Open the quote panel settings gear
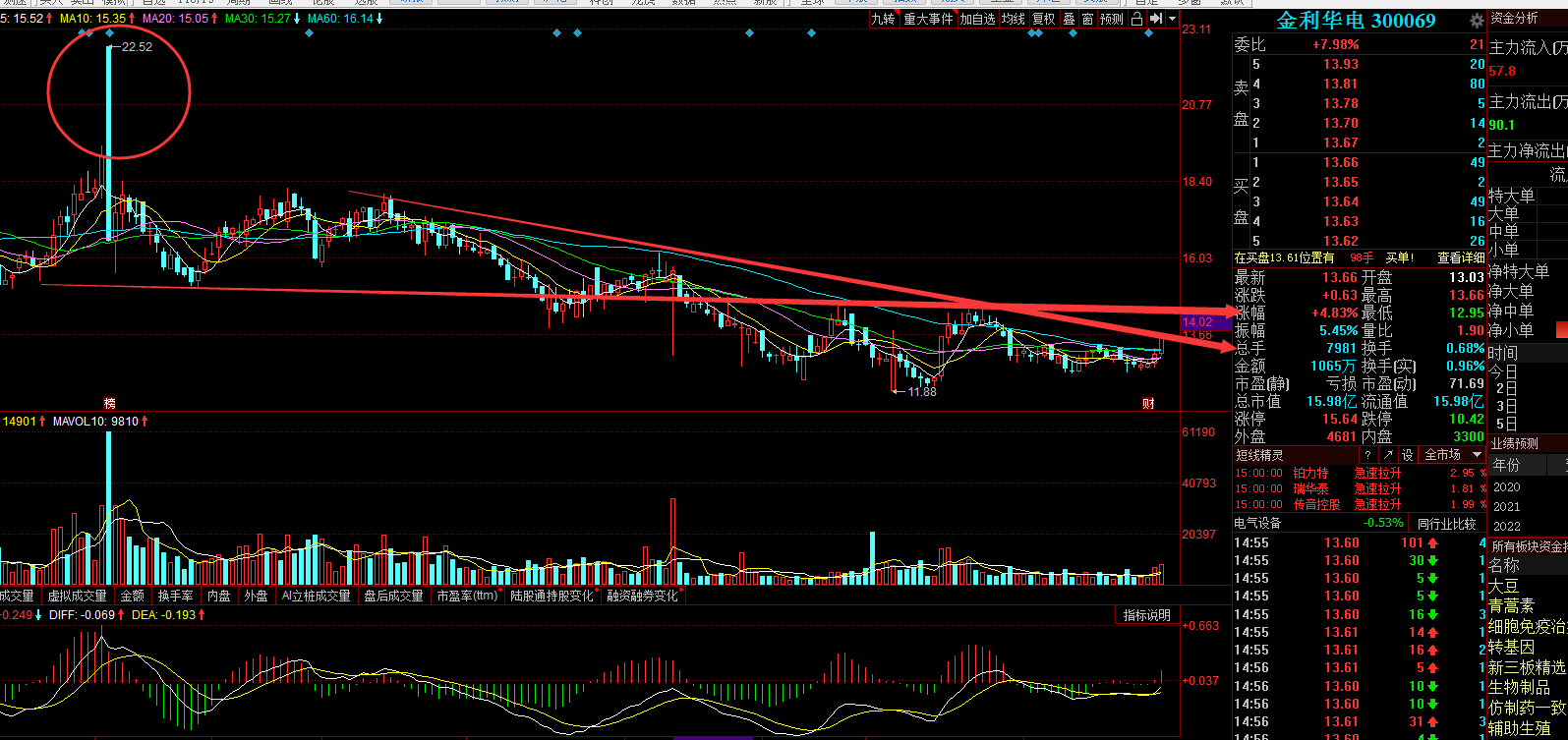Screen dimensions: 1568x740 coord(1476,21)
